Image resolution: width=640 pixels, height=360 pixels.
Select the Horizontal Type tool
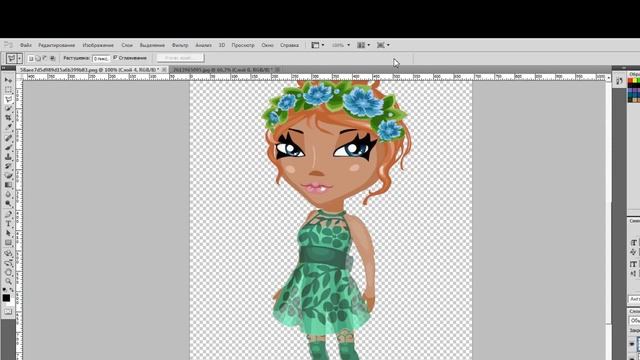click(x=8, y=224)
